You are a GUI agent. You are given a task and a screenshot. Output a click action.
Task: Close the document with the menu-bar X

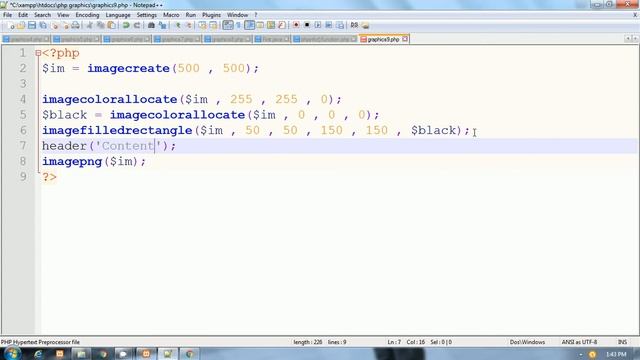[x=635, y=15]
